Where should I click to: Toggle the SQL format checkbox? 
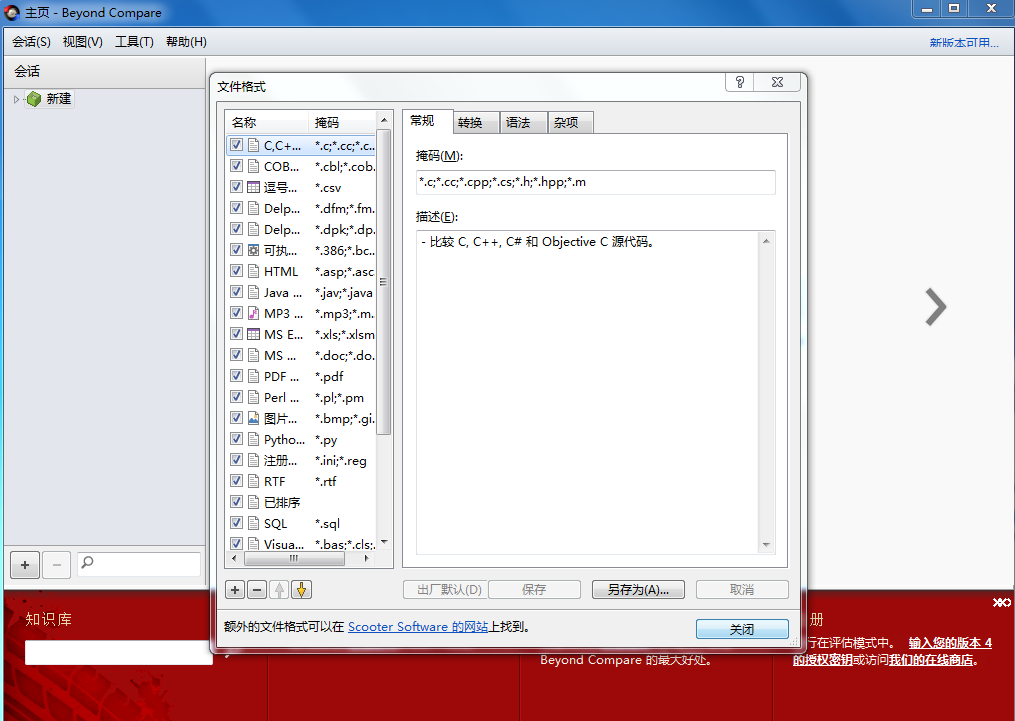pos(236,523)
